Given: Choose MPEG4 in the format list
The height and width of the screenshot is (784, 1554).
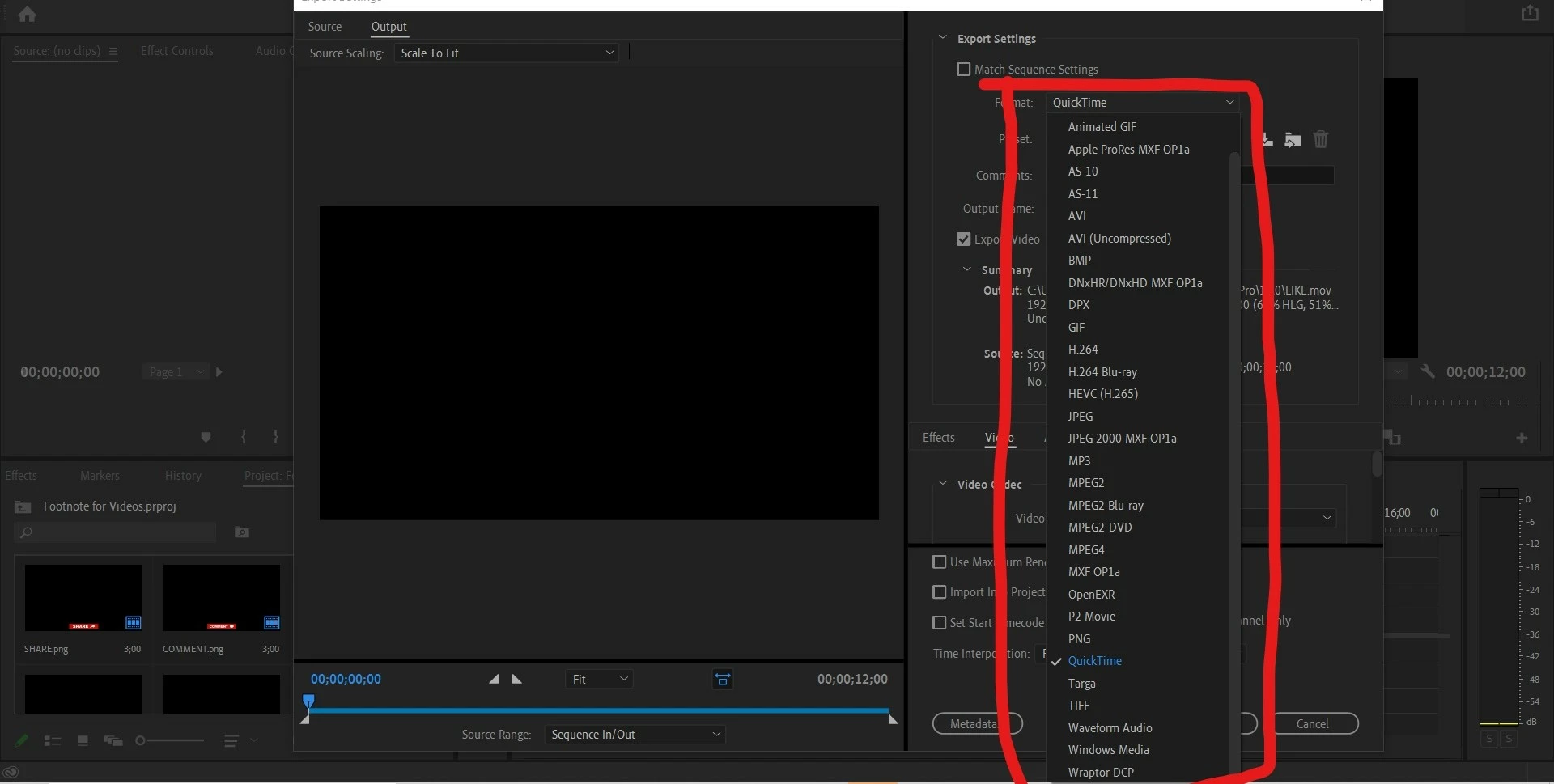Looking at the screenshot, I should (1086, 550).
